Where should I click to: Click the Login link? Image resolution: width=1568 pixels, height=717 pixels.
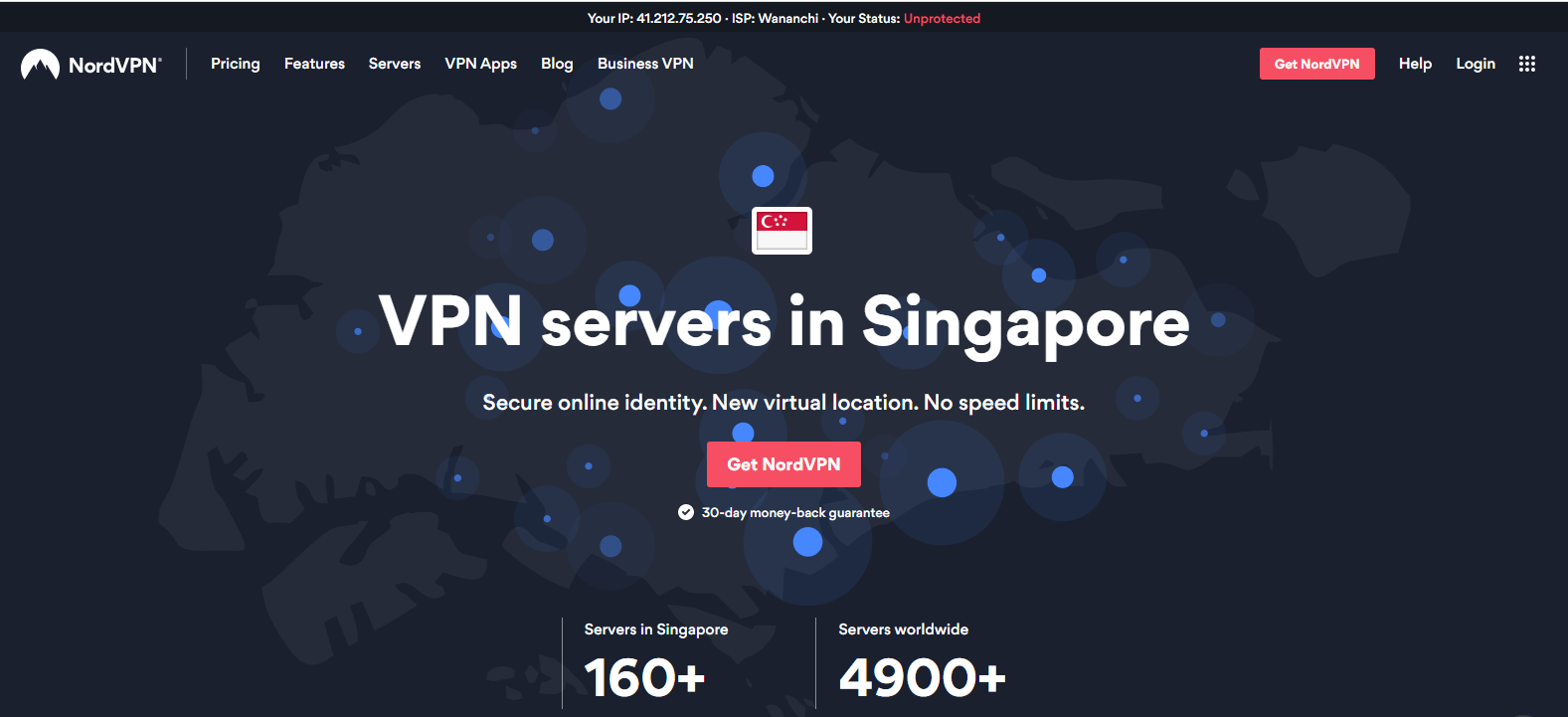(x=1476, y=64)
